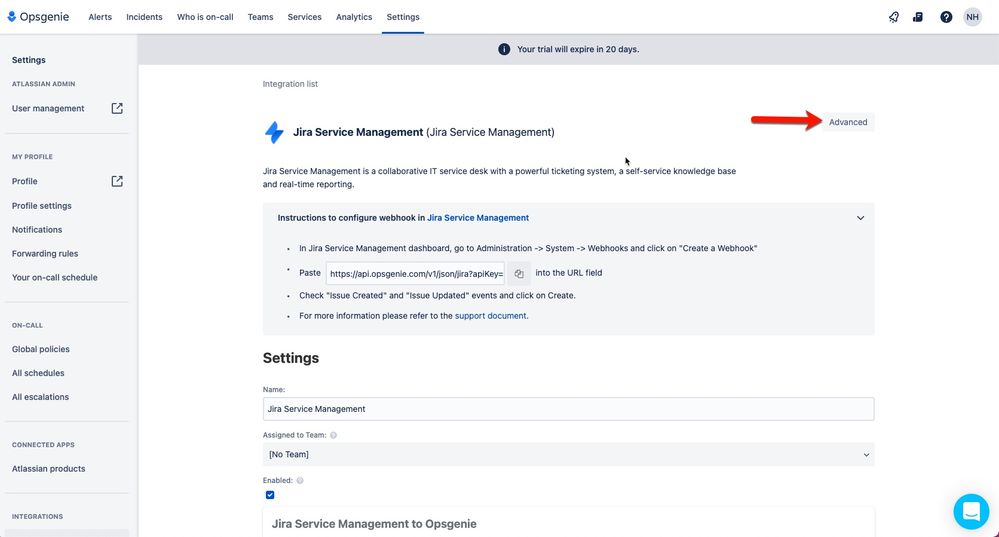
Task: Open All escalations
Action: pos(40,397)
